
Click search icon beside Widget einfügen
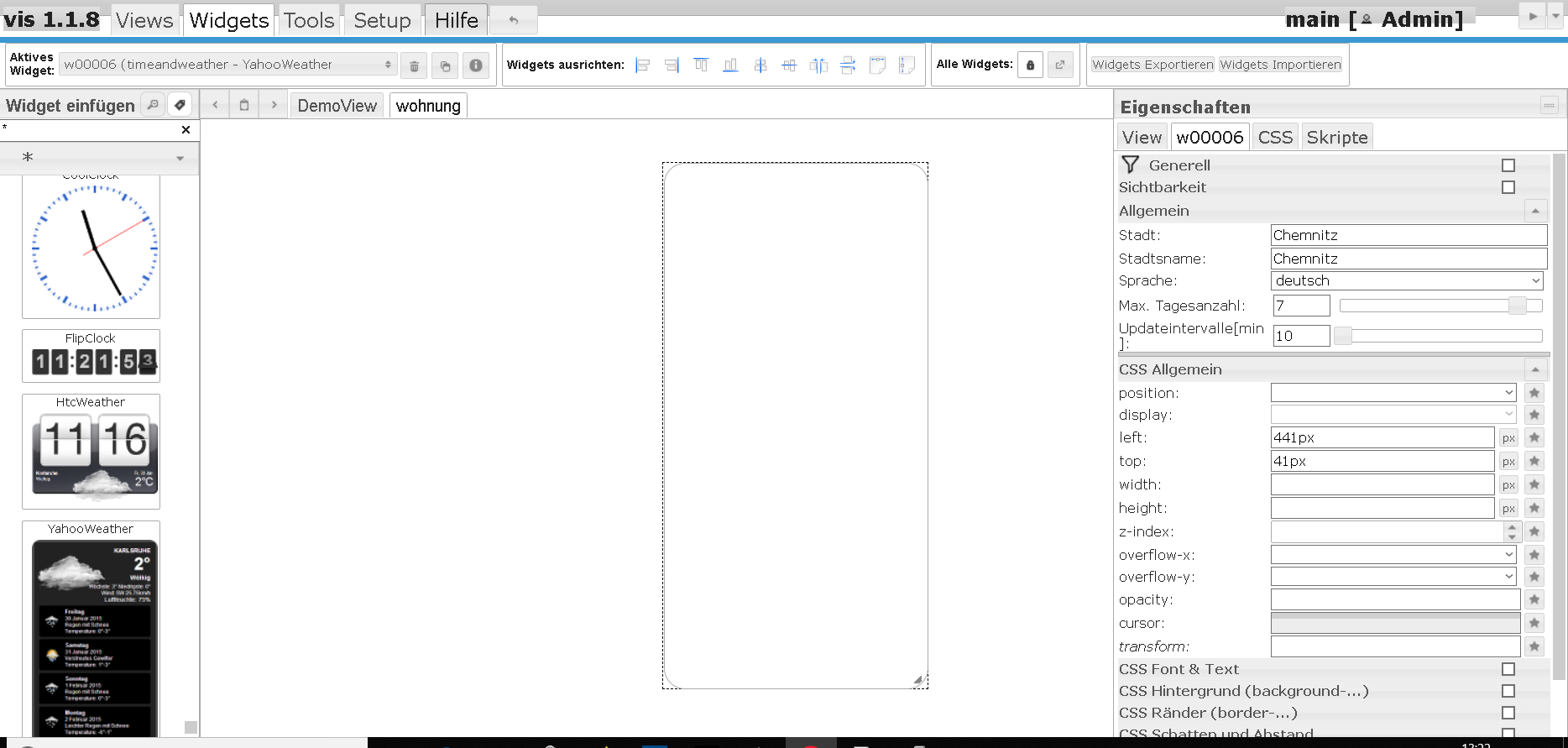pyautogui.click(x=153, y=105)
